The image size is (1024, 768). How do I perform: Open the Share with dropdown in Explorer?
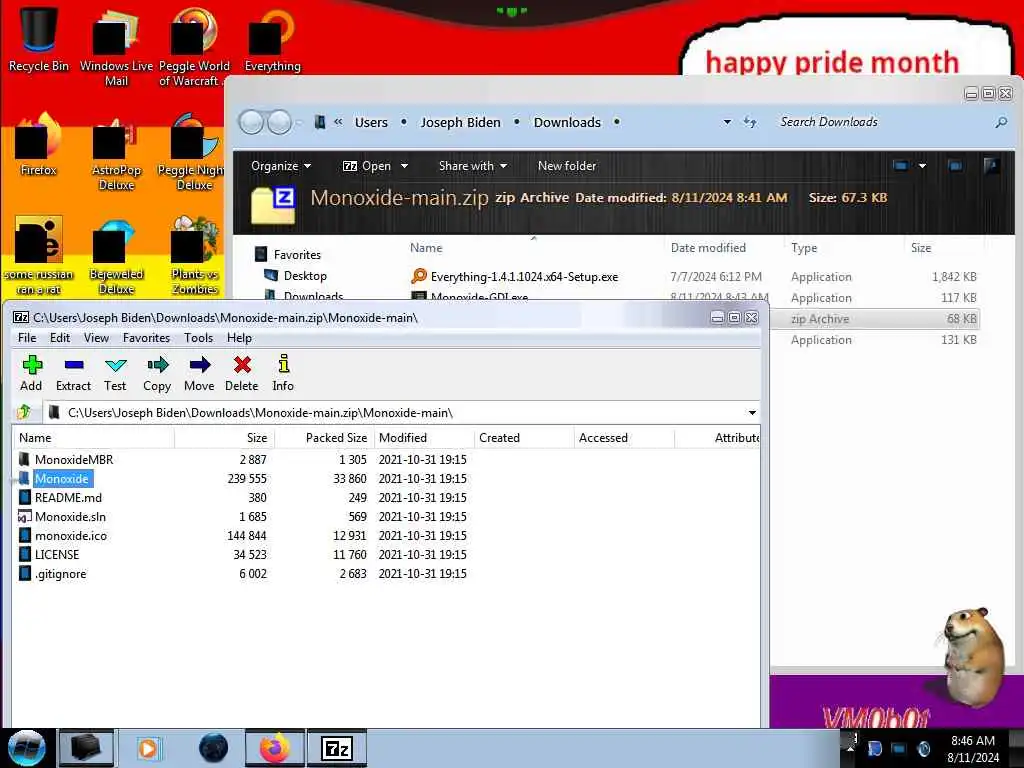[x=473, y=166]
